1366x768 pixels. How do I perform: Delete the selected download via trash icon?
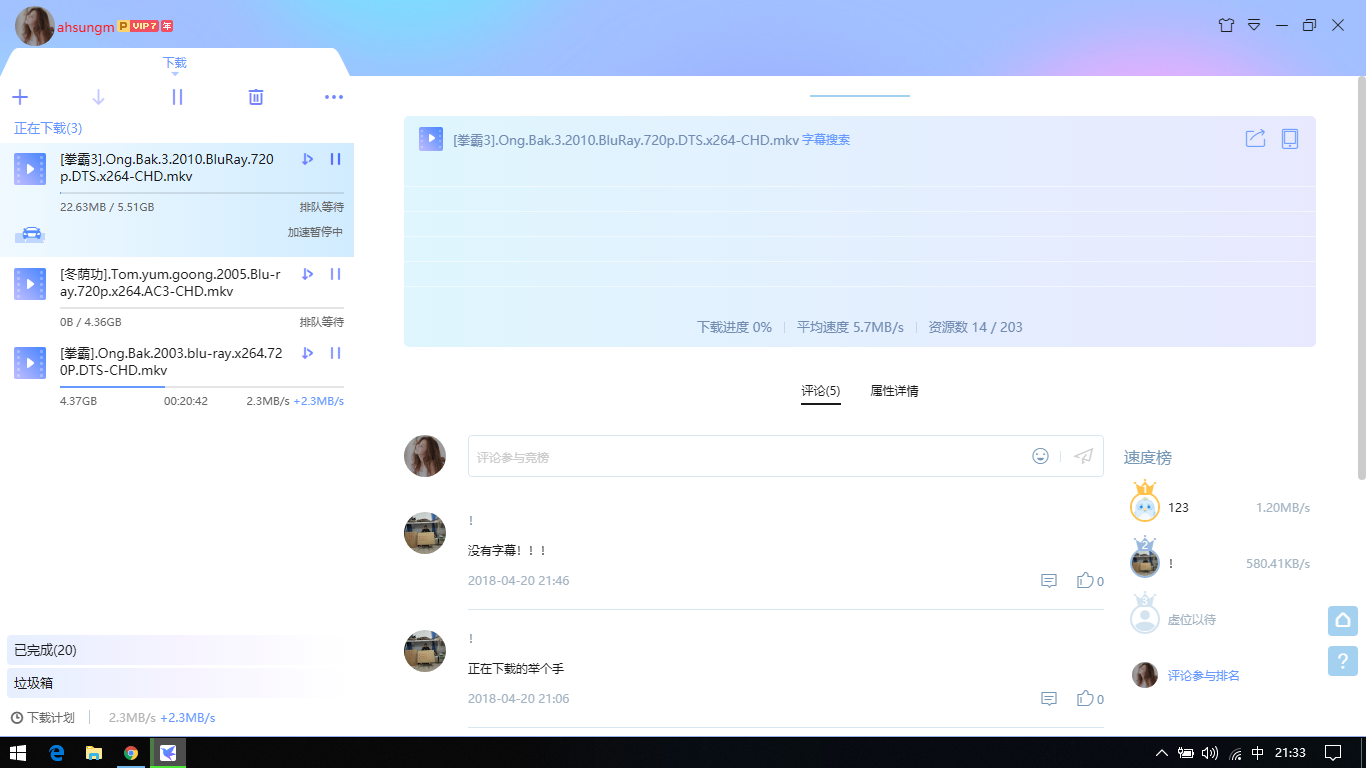tap(255, 97)
